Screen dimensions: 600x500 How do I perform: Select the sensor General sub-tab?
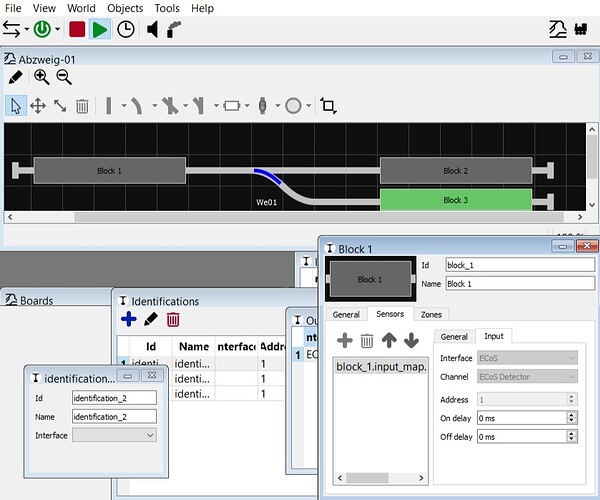point(454,337)
